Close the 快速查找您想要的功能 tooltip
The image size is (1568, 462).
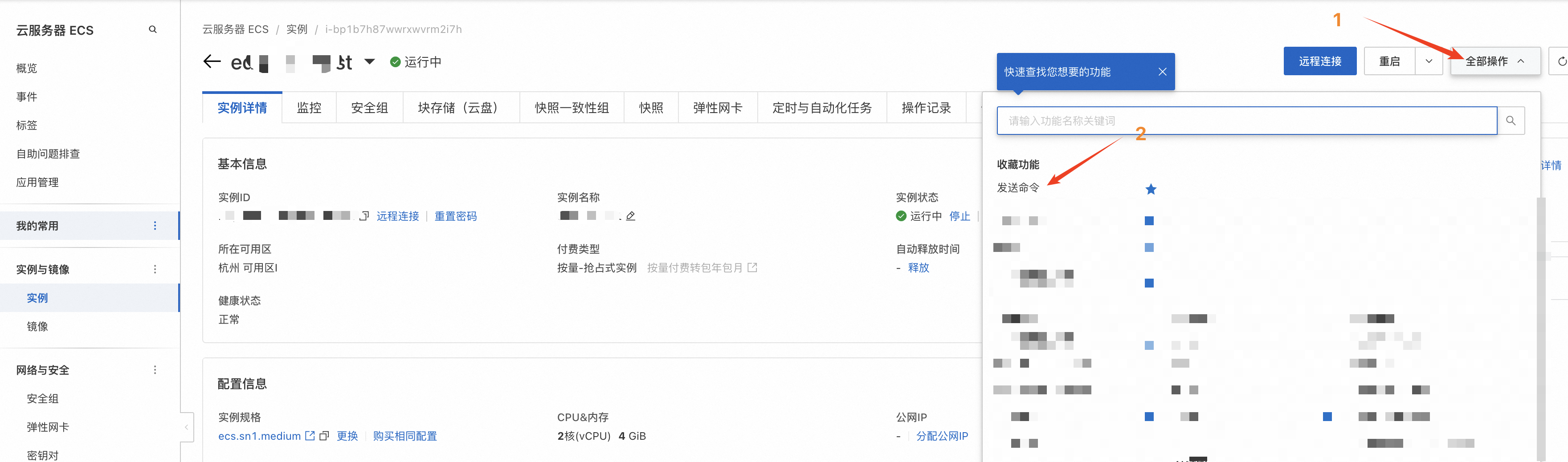coord(1162,72)
